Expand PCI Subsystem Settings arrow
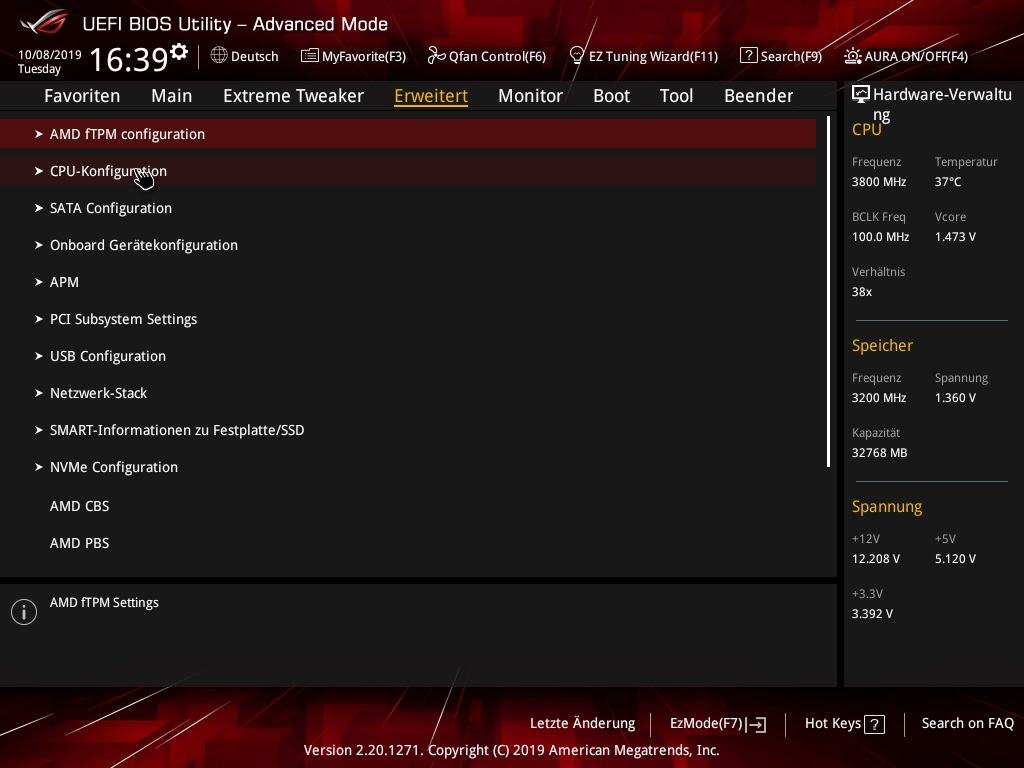Viewport: 1024px width, 768px height. click(x=39, y=319)
